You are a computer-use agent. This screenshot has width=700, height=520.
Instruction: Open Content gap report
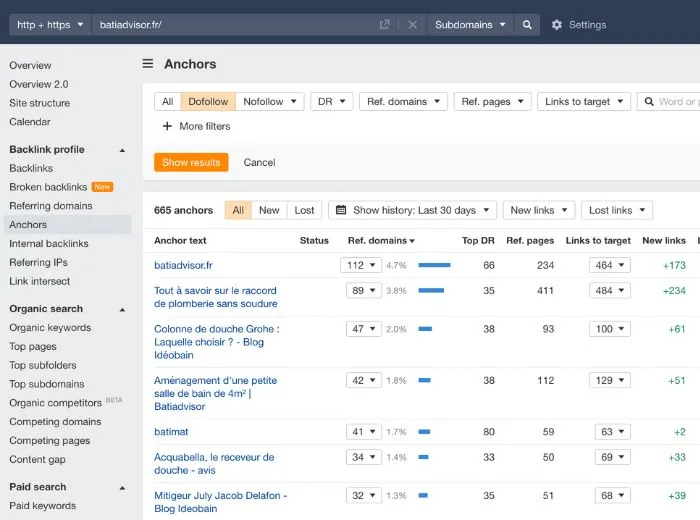click(x=38, y=459)
